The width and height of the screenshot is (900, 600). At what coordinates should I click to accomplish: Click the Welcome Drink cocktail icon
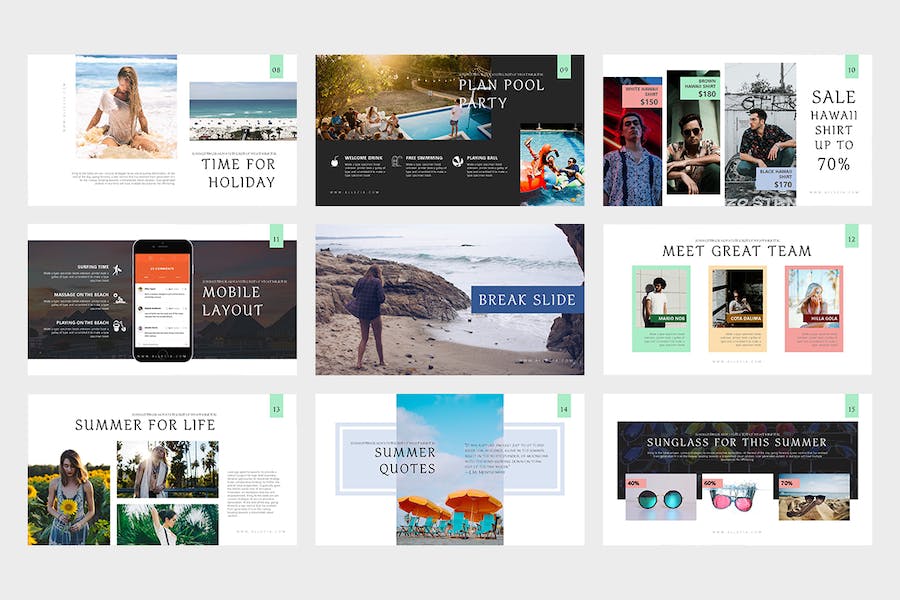335,162
